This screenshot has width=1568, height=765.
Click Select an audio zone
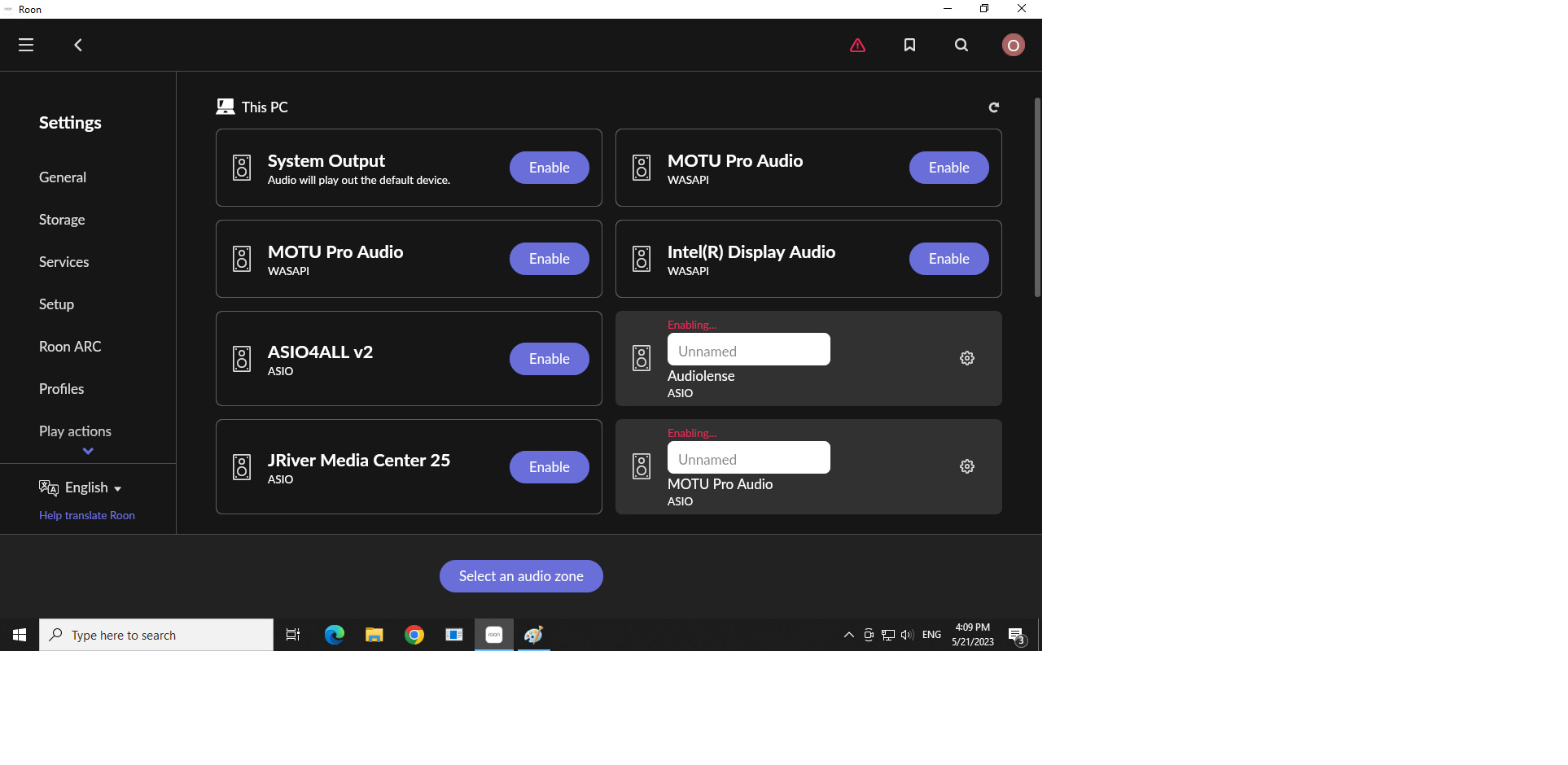tap(521, 576)
